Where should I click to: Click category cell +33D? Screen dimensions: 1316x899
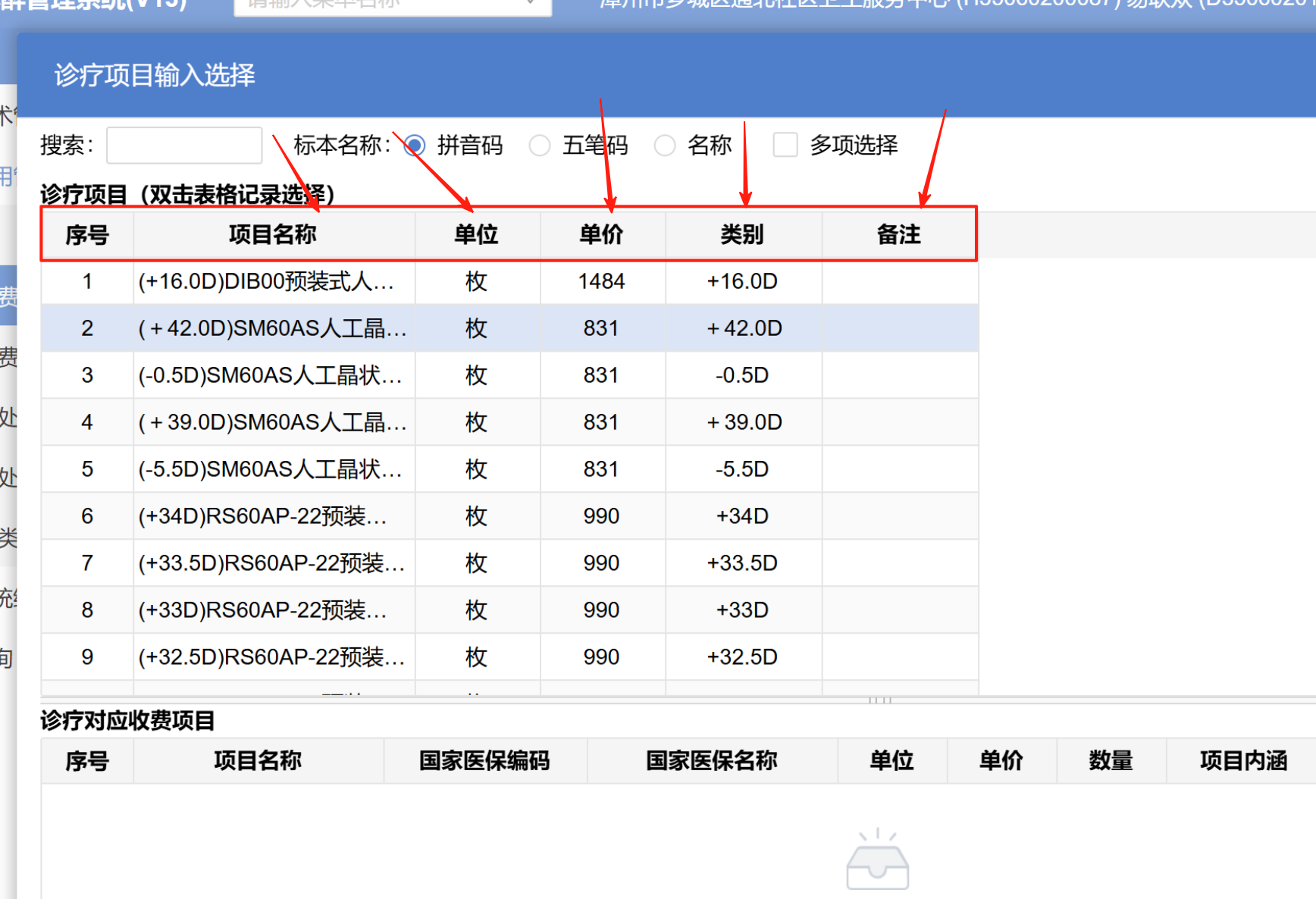(x=743, y=611)
